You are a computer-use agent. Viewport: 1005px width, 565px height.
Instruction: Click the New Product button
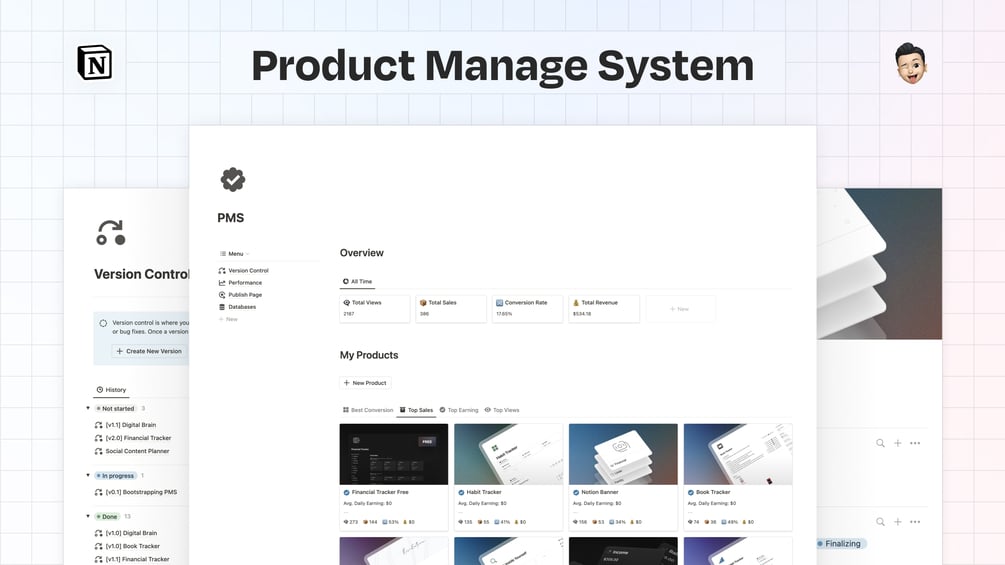click(365, 383)
